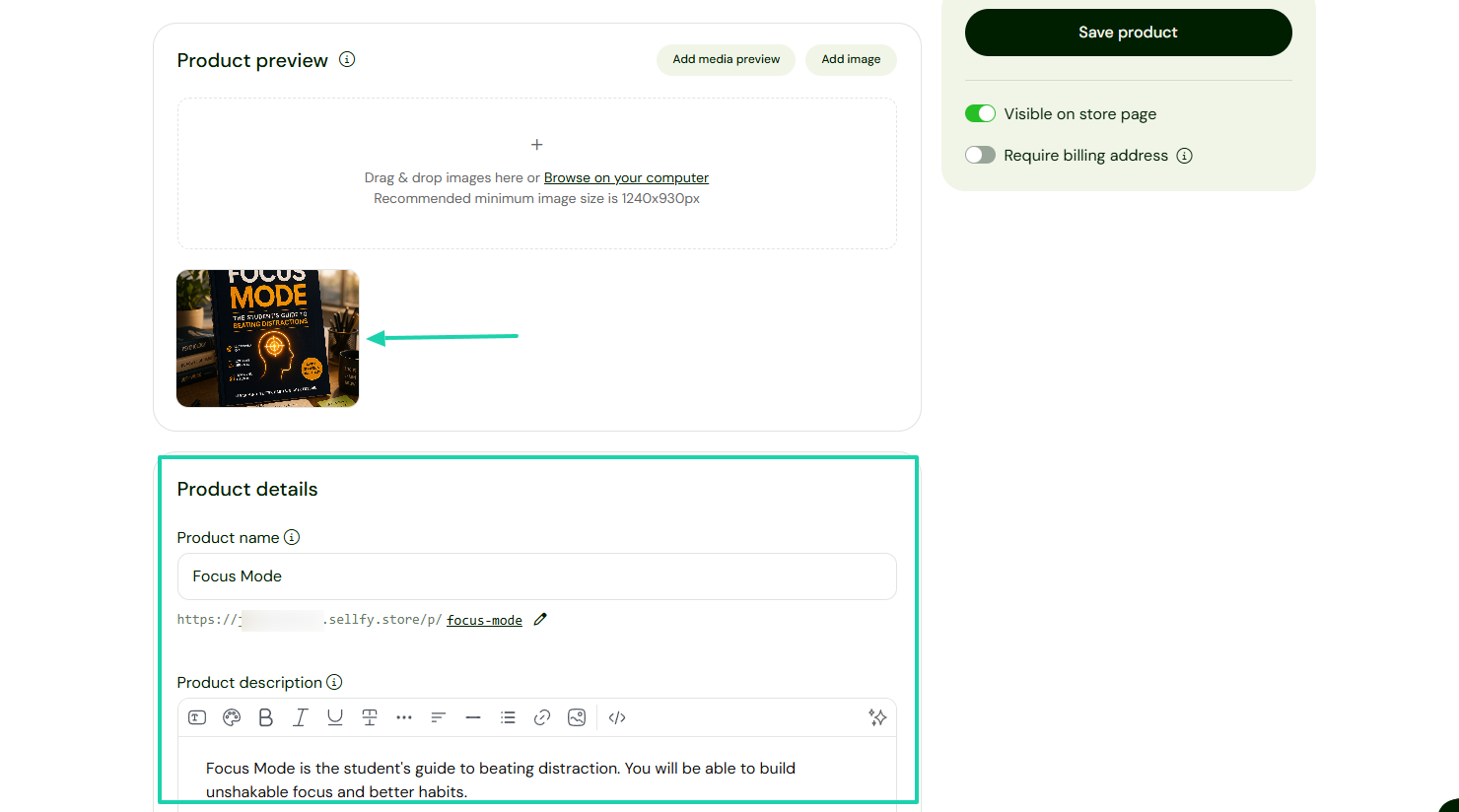Insert an image into the description
This screenshot has height=812, width=1459.
(x=577, y=717)
